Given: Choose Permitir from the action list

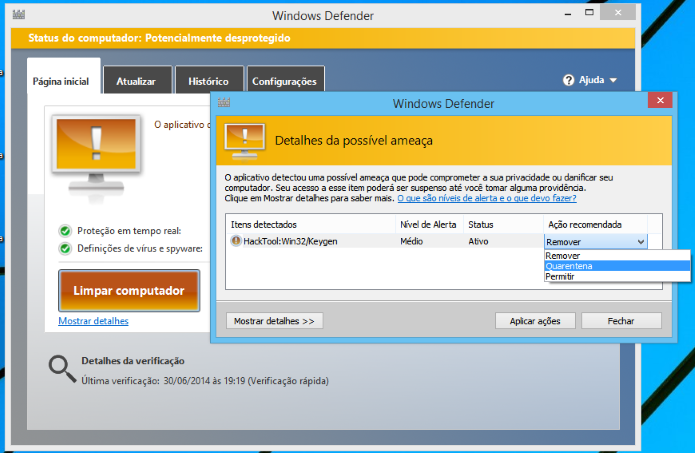Looking at the screenshot, I should pyautogui.click(x=617, y=276).
